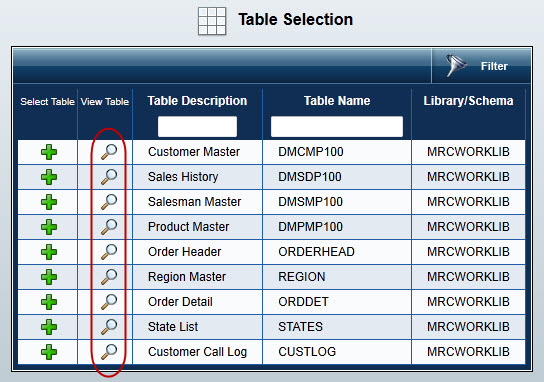View the Customer Master table with its magnifier
Image resolution: width=544 pixels, height=382 pixels.
(109, 152)
